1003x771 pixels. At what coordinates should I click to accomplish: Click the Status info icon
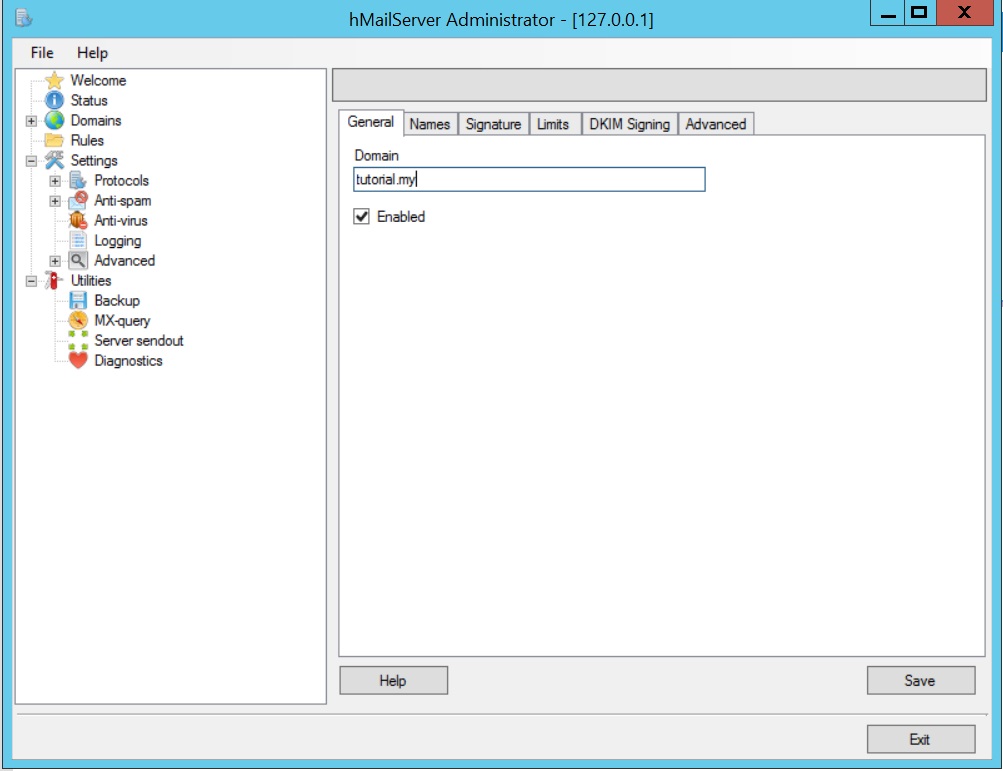(x=54, y=100)
